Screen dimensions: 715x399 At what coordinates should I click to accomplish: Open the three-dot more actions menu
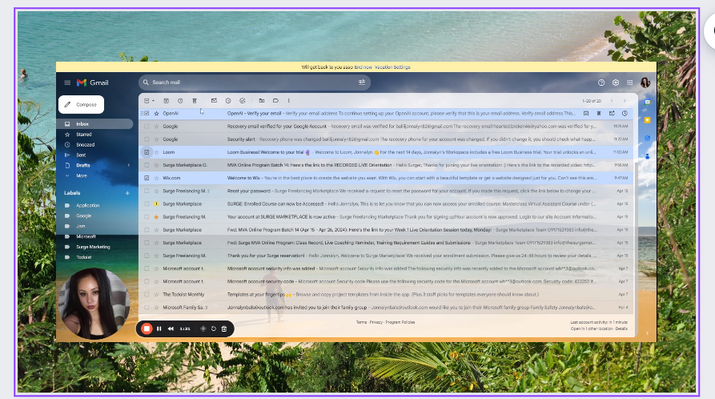(289, 101)
